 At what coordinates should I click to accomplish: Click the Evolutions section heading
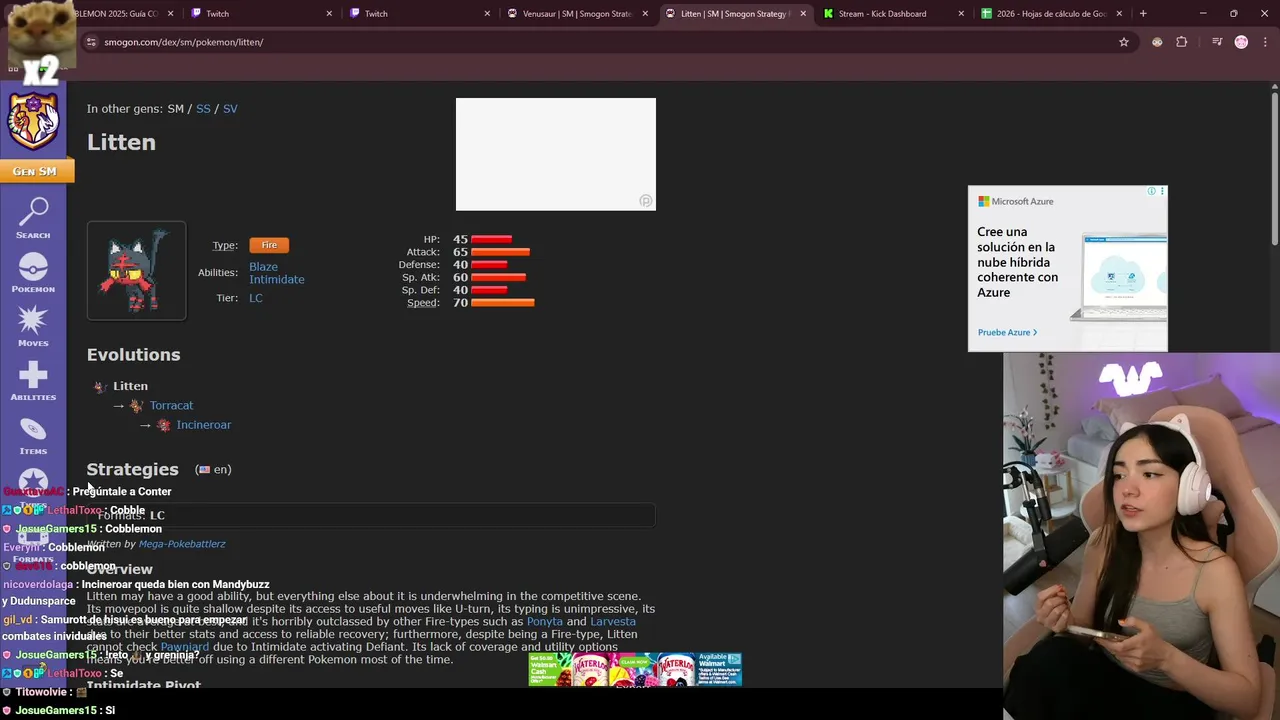[x=133, y=354]
